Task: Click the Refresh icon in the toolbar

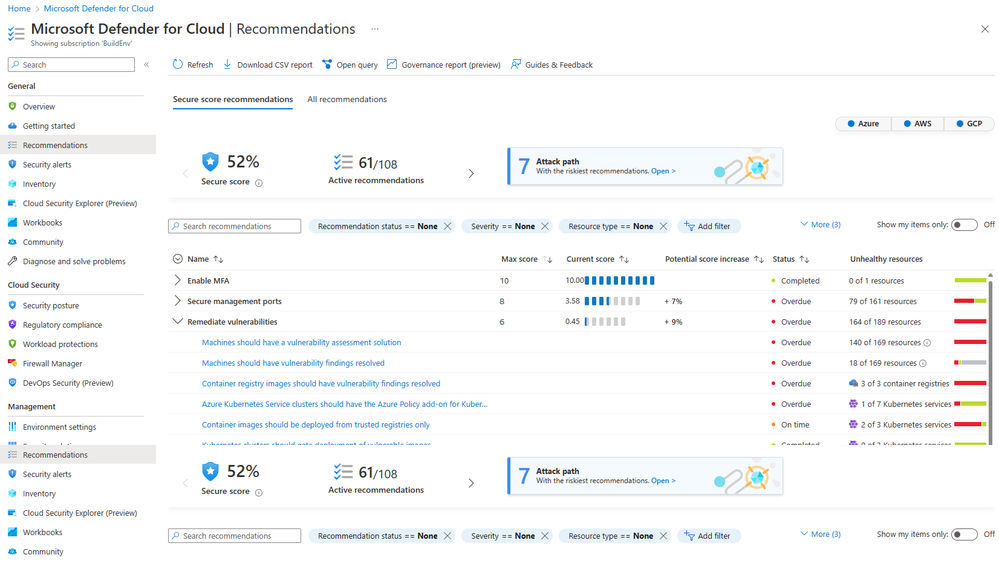Action: pyautogui.click(x=178, y=64)
